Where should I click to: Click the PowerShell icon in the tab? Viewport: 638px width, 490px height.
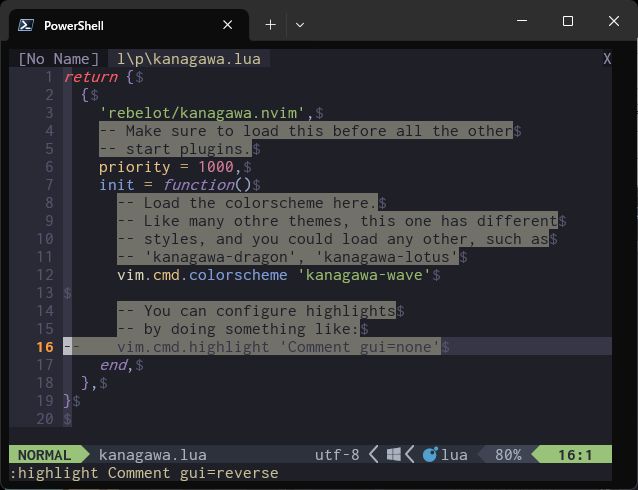[x=27, y=25]
